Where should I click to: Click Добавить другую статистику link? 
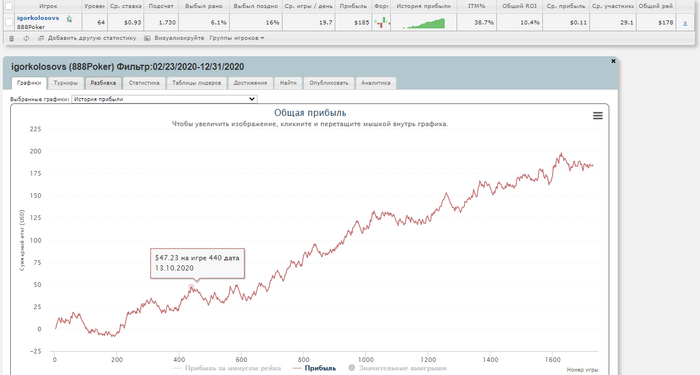point(92,38)
